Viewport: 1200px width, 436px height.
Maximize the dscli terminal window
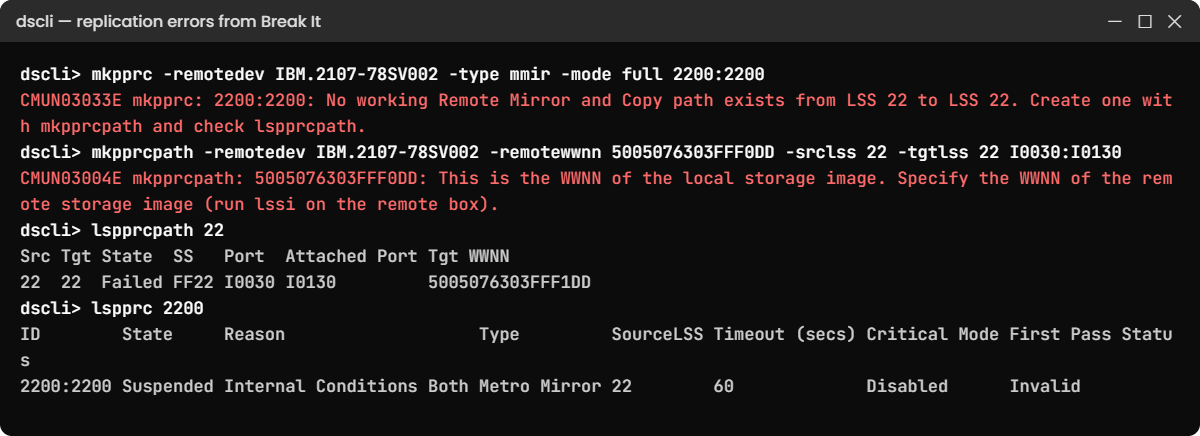pos(1145,21)
